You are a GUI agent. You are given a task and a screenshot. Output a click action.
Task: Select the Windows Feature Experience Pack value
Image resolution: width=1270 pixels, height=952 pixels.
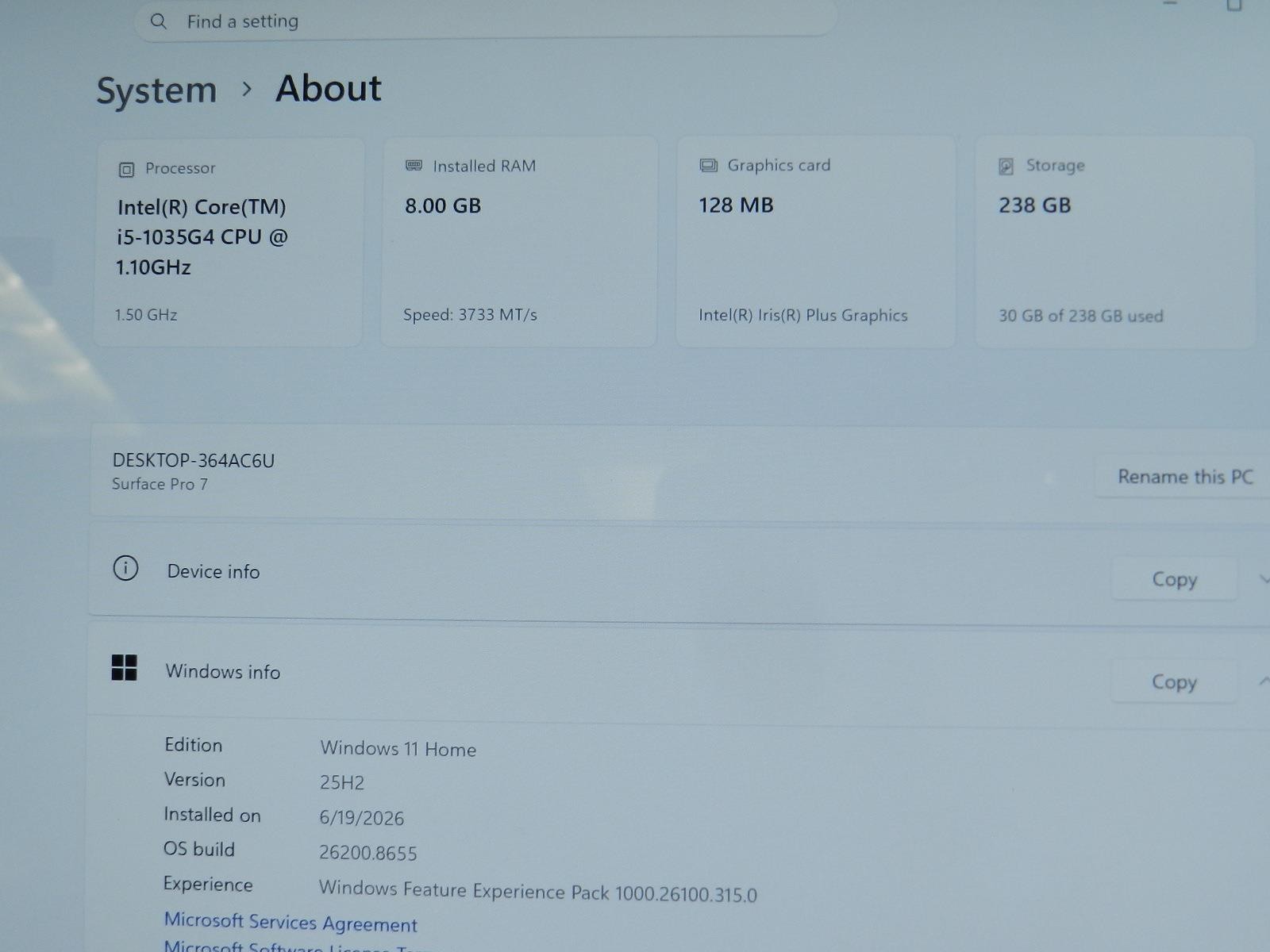pos(538,891)
